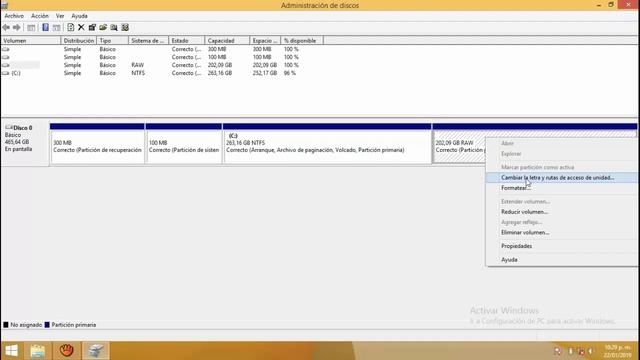This screenshot has height=360, width=640.
Task: Sort by the Estado column header
Action: click(187, 41)
